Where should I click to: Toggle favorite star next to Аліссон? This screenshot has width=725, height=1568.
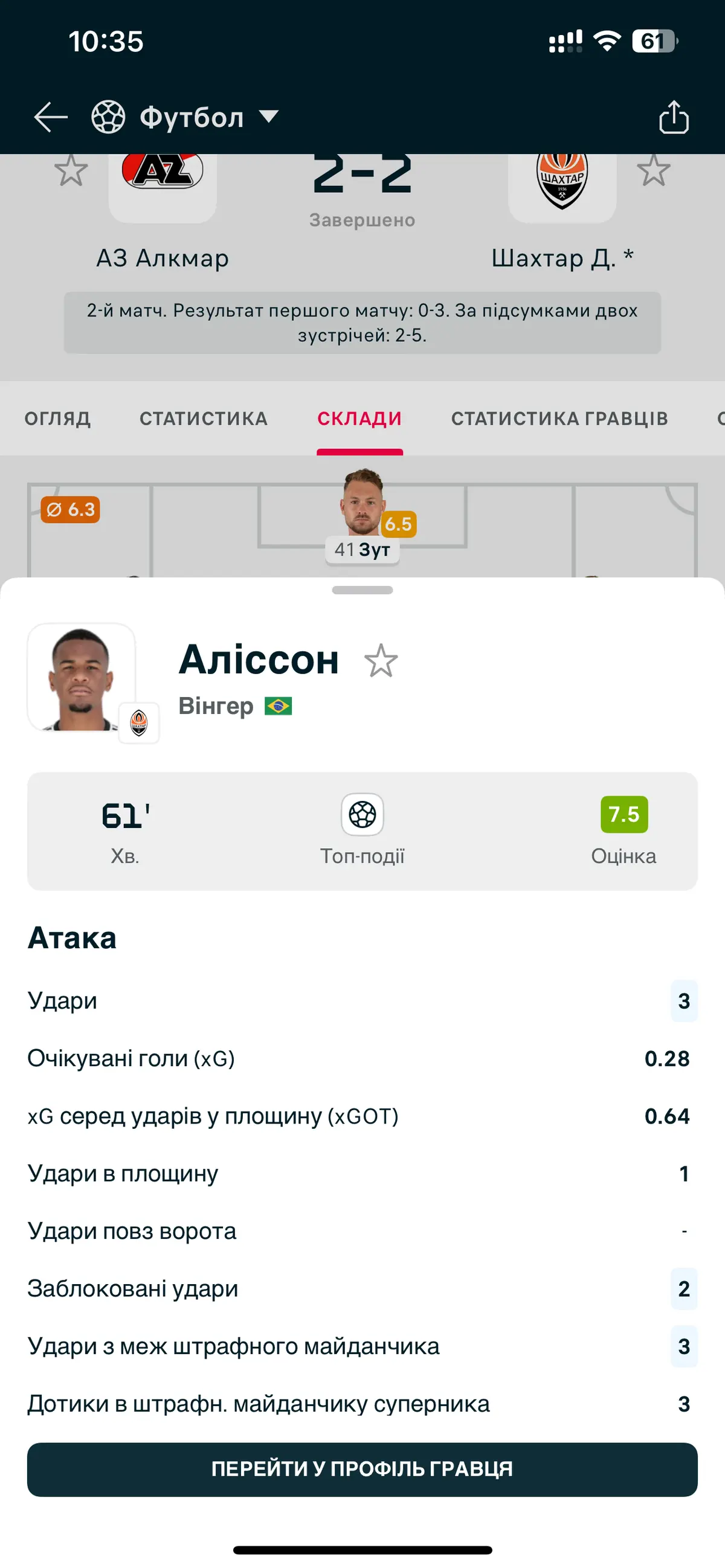click(381, 661)
